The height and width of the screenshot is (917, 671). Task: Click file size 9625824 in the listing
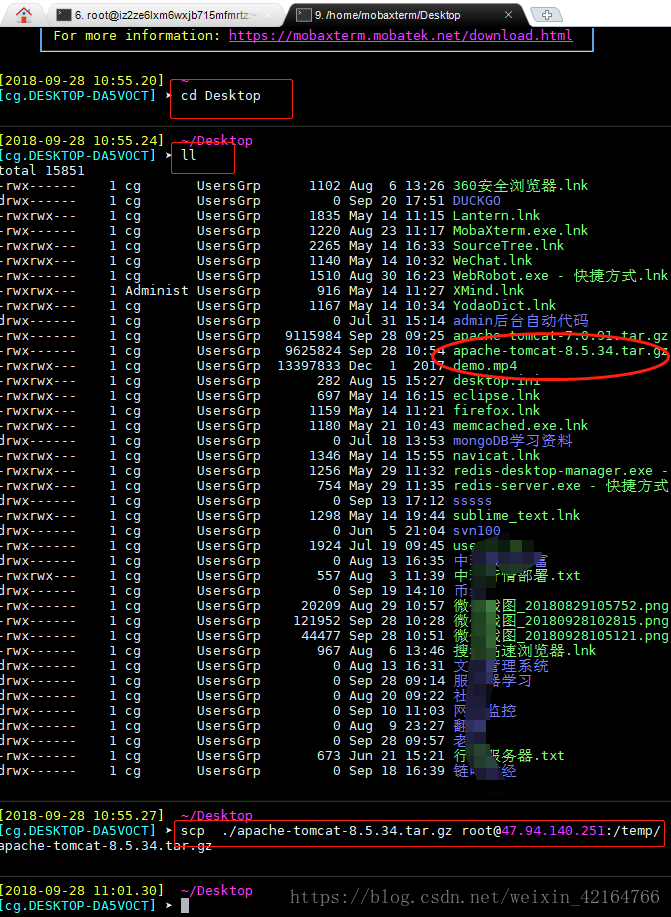pyautogui.click(x=313, y=350)
